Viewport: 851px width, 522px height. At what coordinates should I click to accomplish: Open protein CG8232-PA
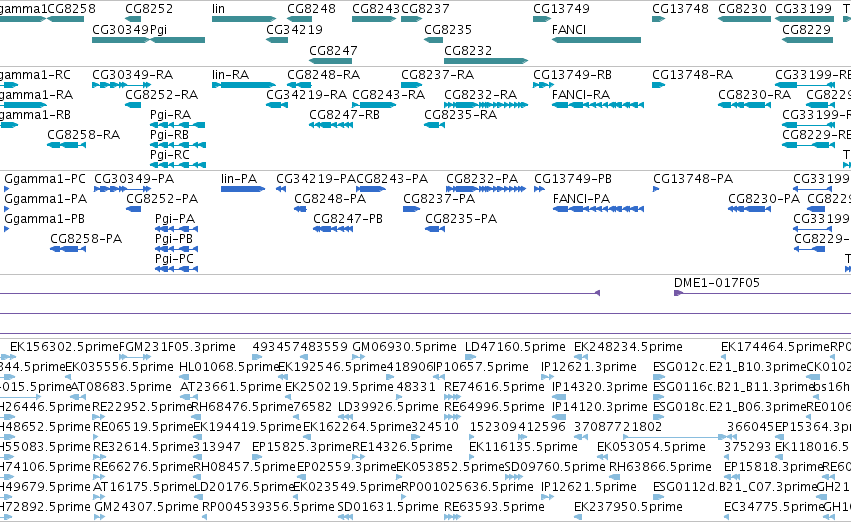(x=486, y=189)
